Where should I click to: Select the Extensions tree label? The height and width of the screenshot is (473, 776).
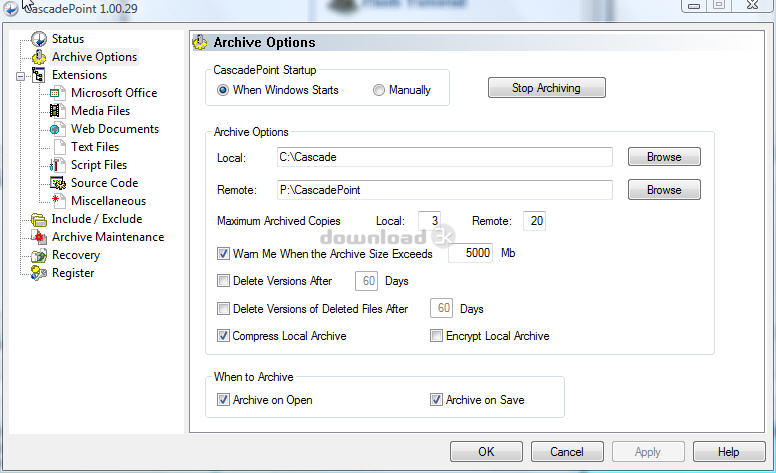click(x=79, y=75)
